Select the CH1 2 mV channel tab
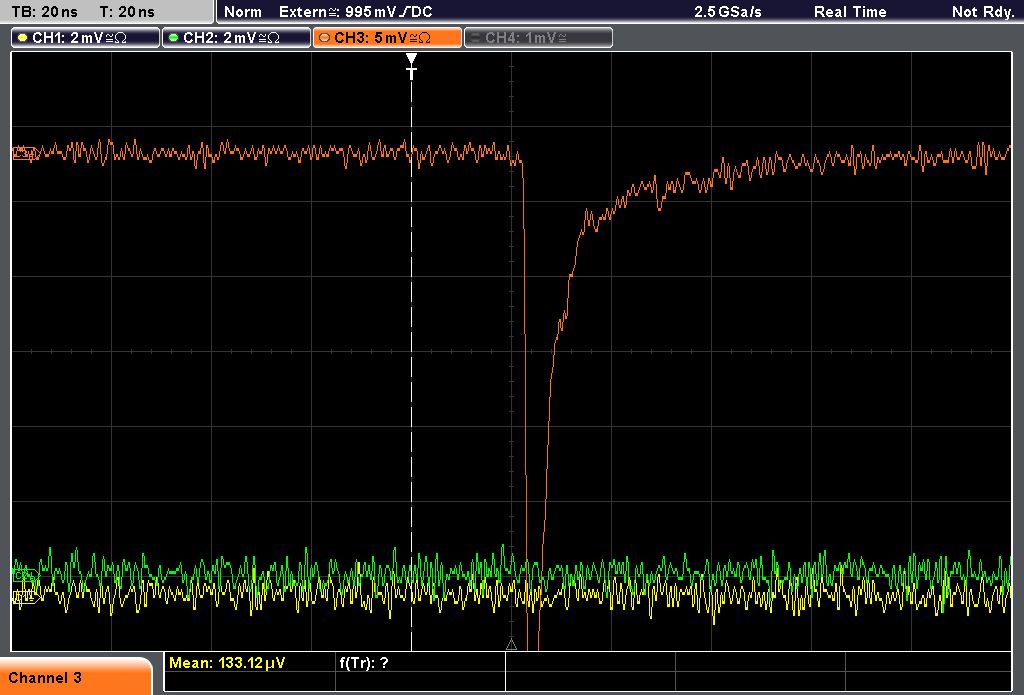Screen dimensions: 1024x695 [x=86, y=37]
